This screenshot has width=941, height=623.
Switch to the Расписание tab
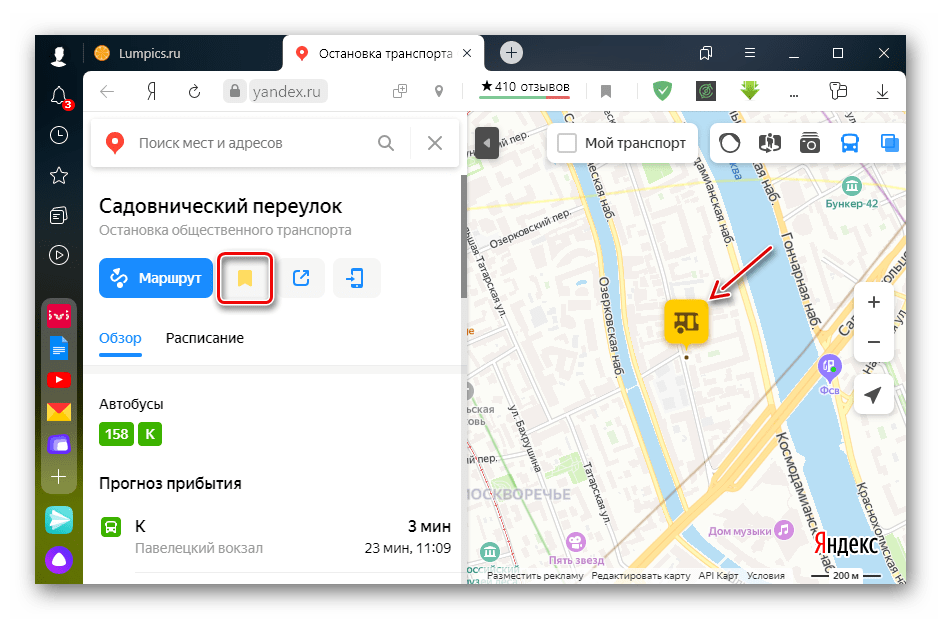[x=204, y=338]
